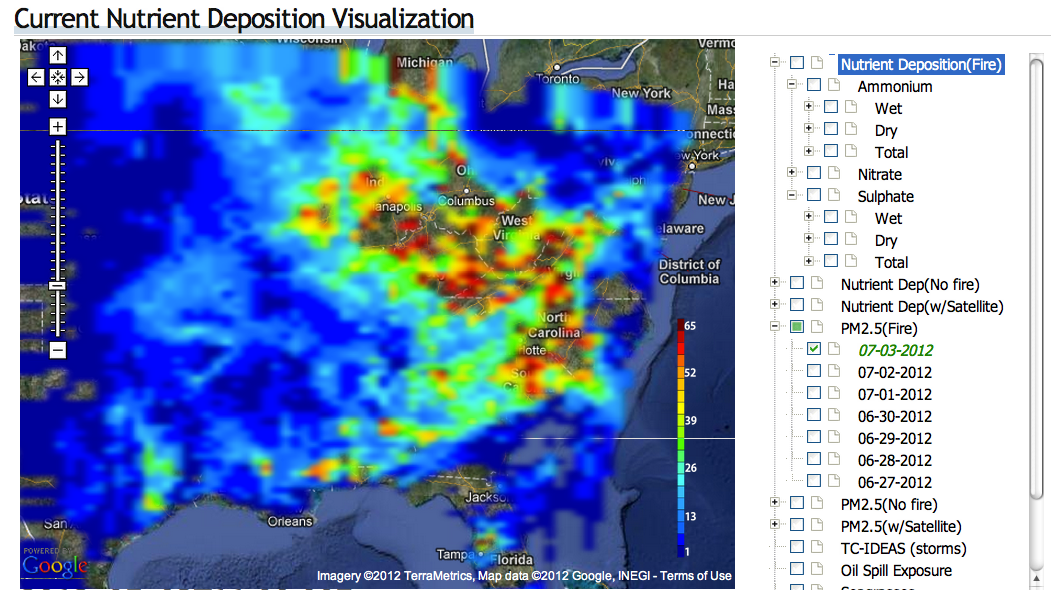Zoom in with the plus button
The width and height of the screenshot is (1051, 590).
pyautogui.click(x=58, y=127)
